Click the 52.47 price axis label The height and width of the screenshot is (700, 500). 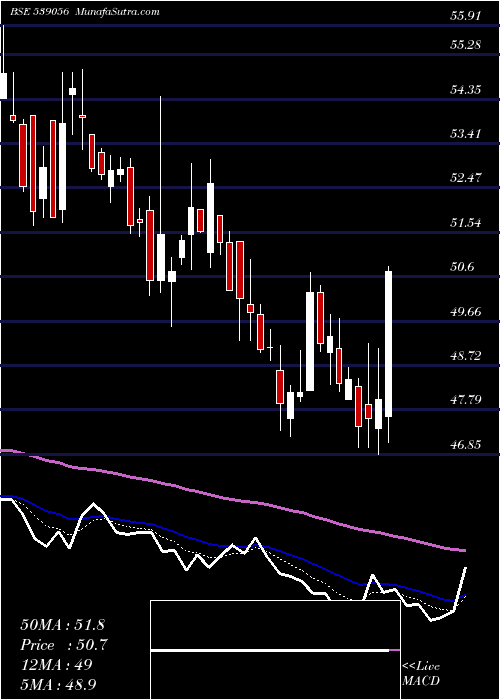(x=466, y=178)
